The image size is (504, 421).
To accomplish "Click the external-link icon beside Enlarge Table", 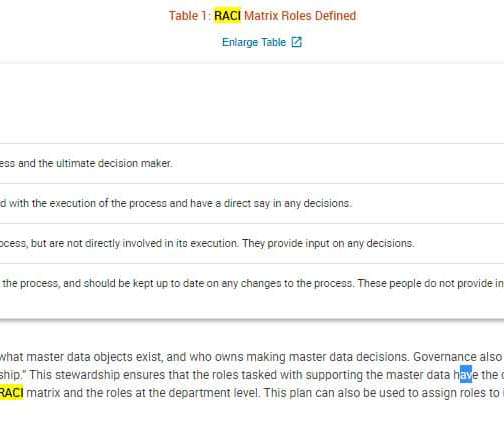I will [297, 42].
